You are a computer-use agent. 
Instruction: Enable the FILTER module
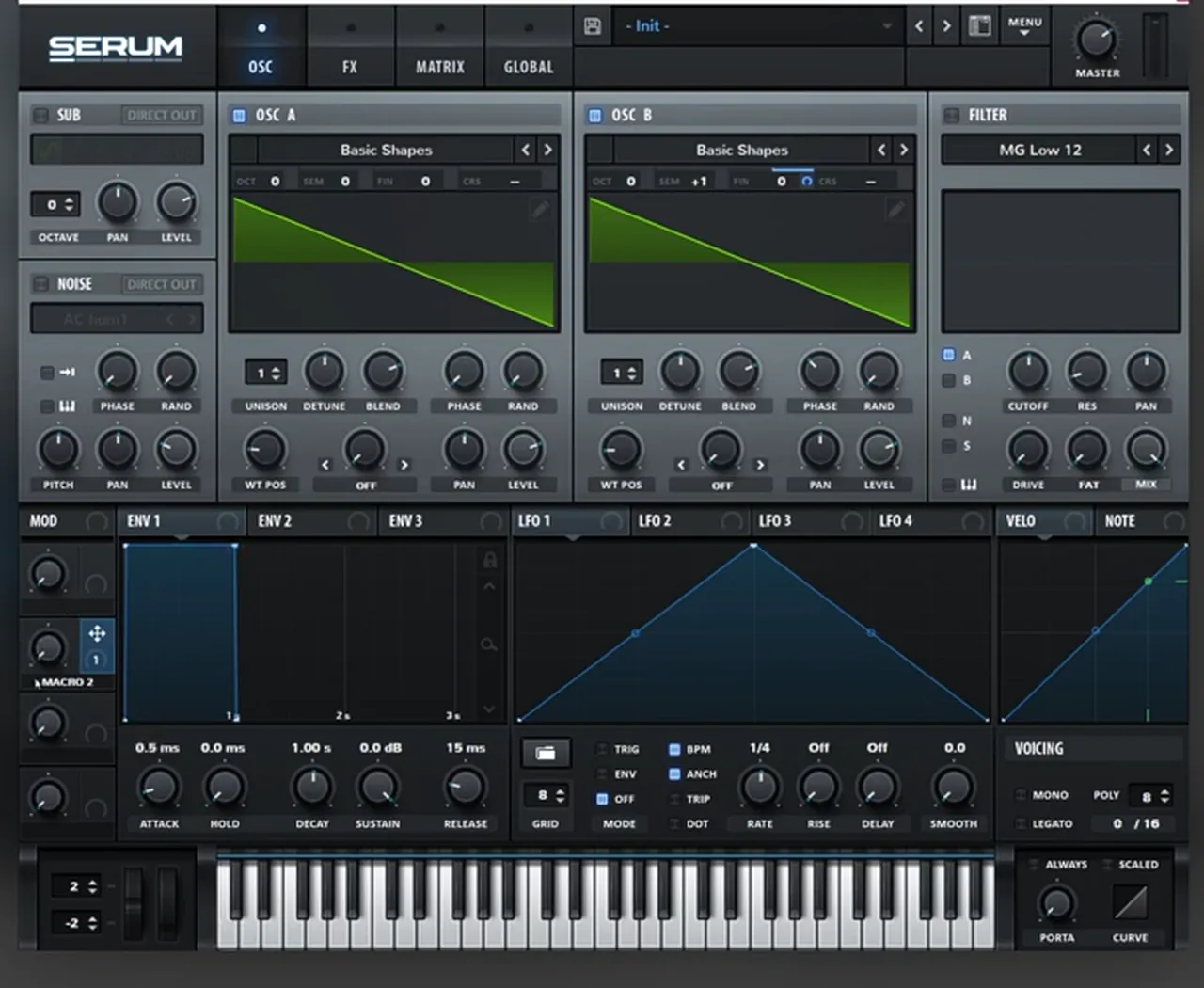pos(951,115)
